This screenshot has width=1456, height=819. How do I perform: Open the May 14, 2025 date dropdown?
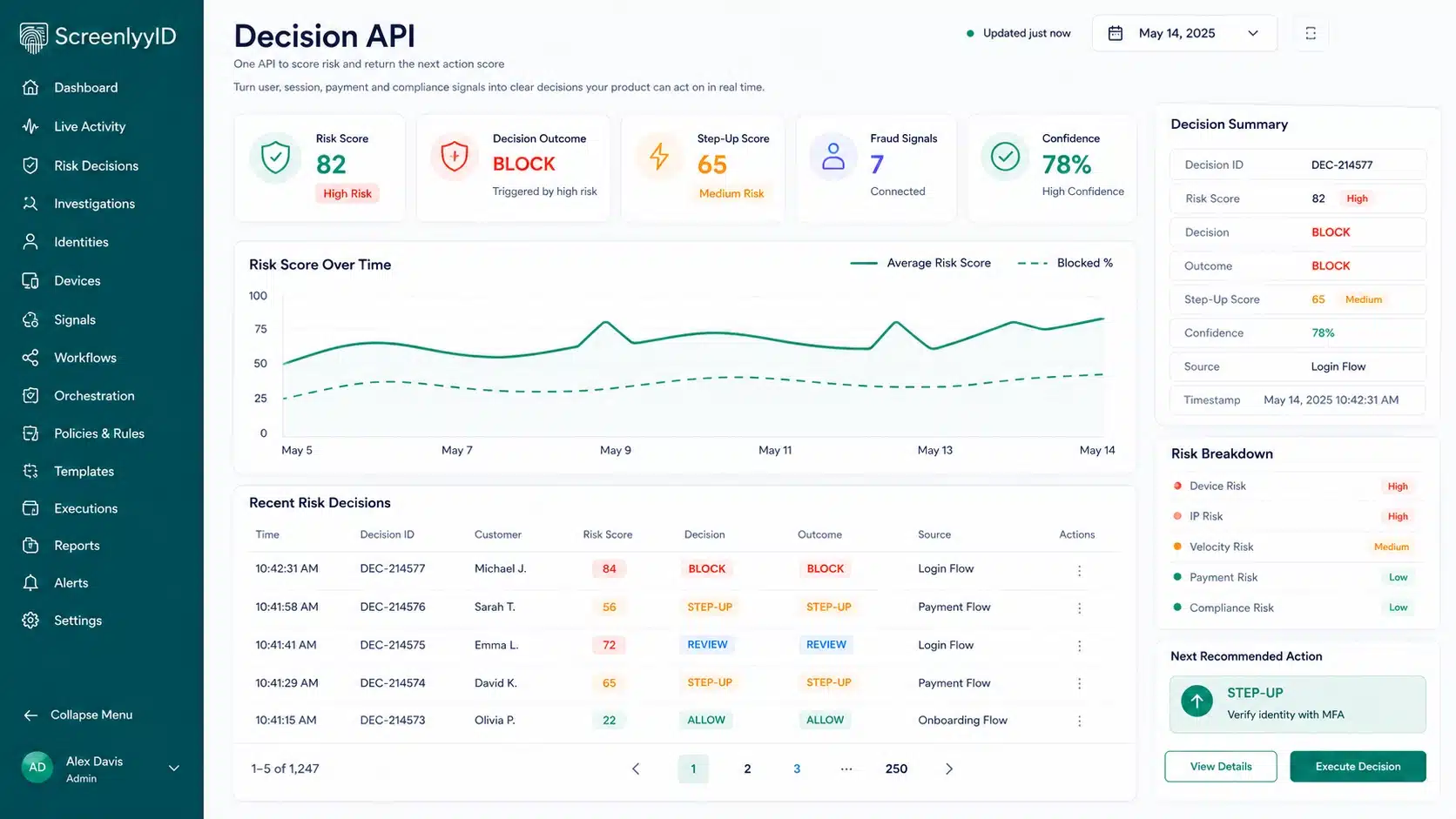pos(1184,33)
